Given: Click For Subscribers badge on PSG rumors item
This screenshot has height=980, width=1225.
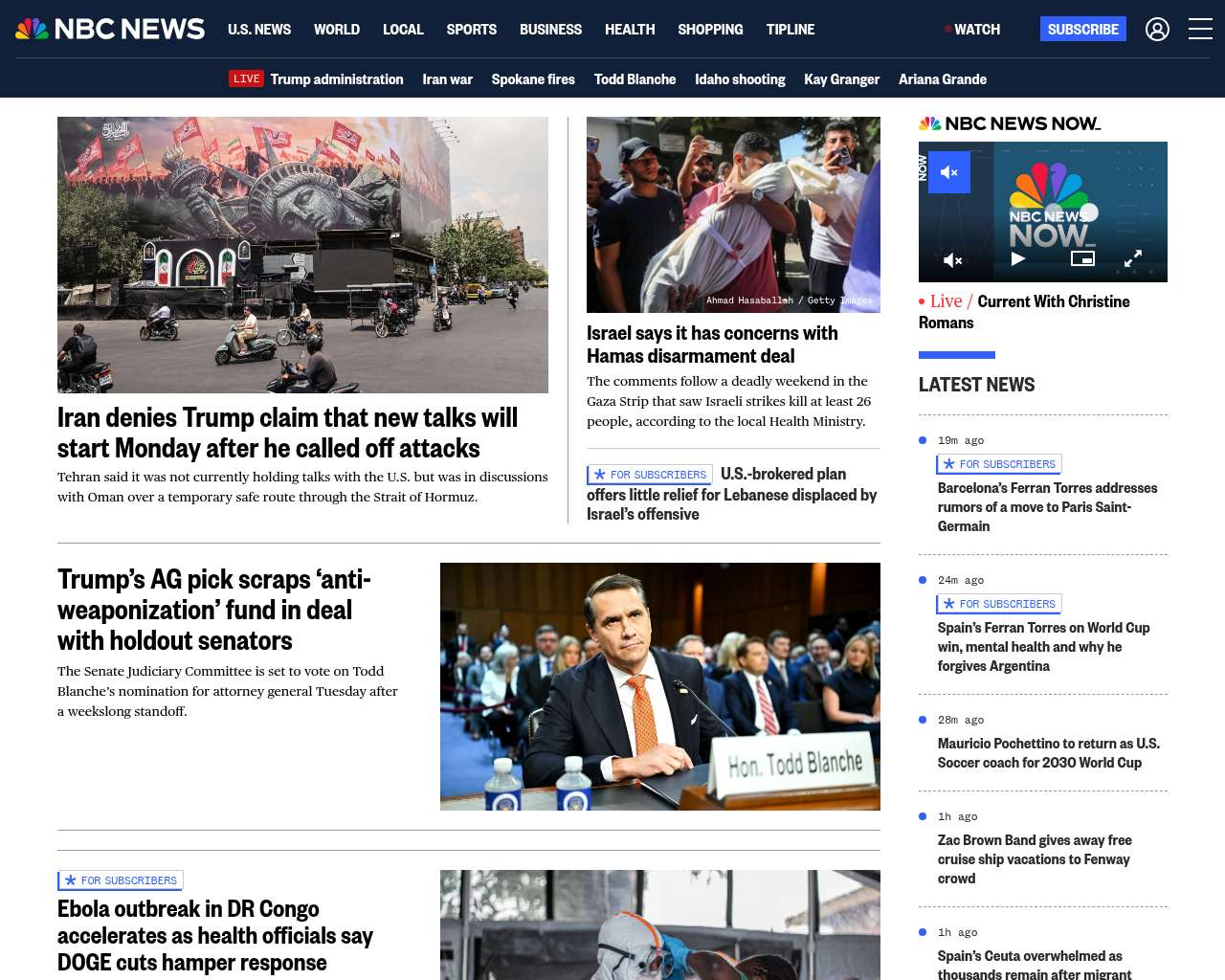Looking at the screenshot, I should pos(999,464).
